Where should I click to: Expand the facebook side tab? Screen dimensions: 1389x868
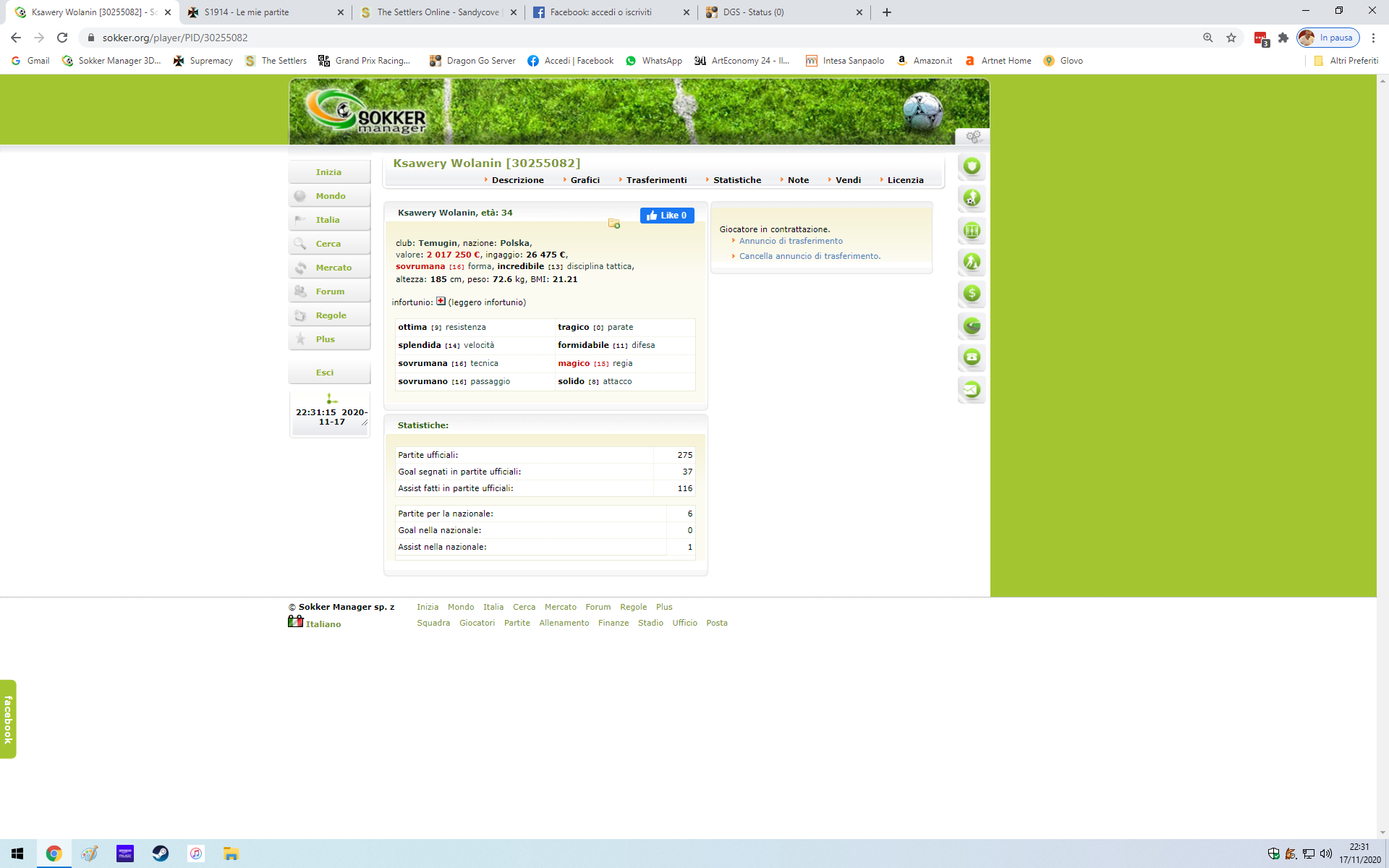point(8,719)
